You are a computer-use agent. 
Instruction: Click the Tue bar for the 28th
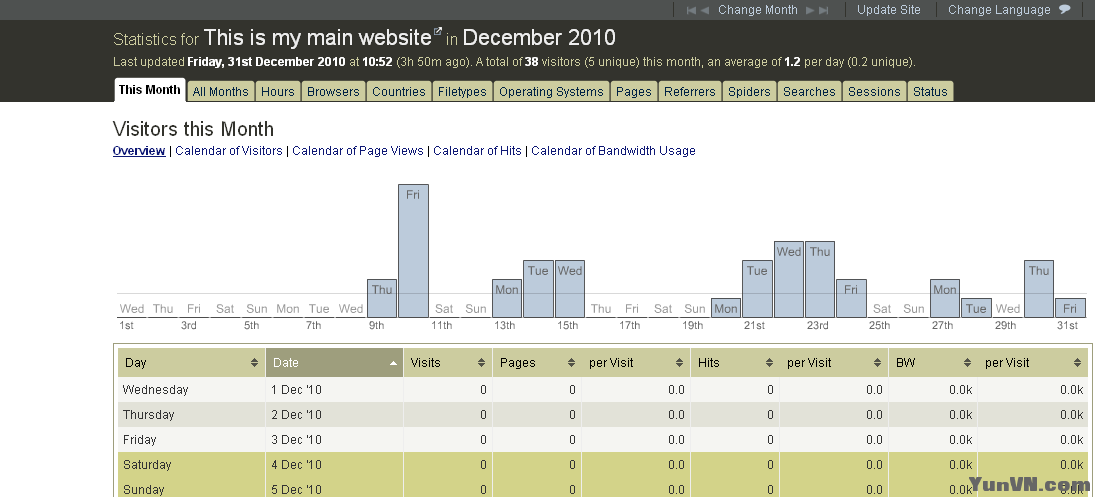[976, 308]
